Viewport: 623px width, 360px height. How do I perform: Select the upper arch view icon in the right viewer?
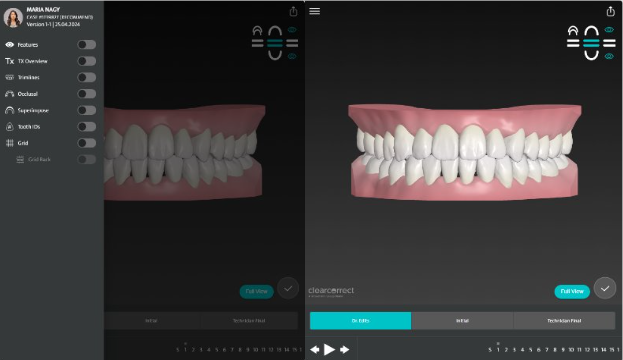click(591, 31)
